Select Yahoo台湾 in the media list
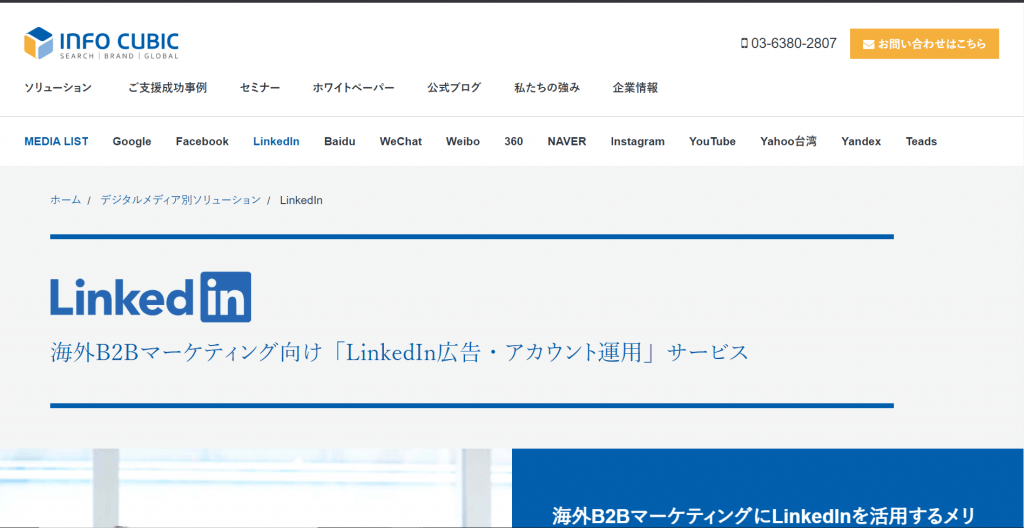The height and width of the screenshot is (528, 1024). (788, 141)
